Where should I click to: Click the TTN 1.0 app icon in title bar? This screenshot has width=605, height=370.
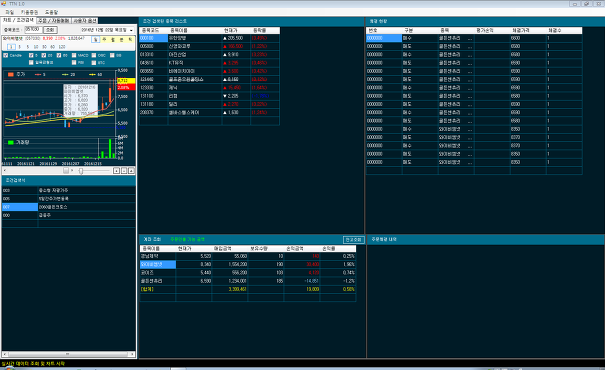(4, 3)
